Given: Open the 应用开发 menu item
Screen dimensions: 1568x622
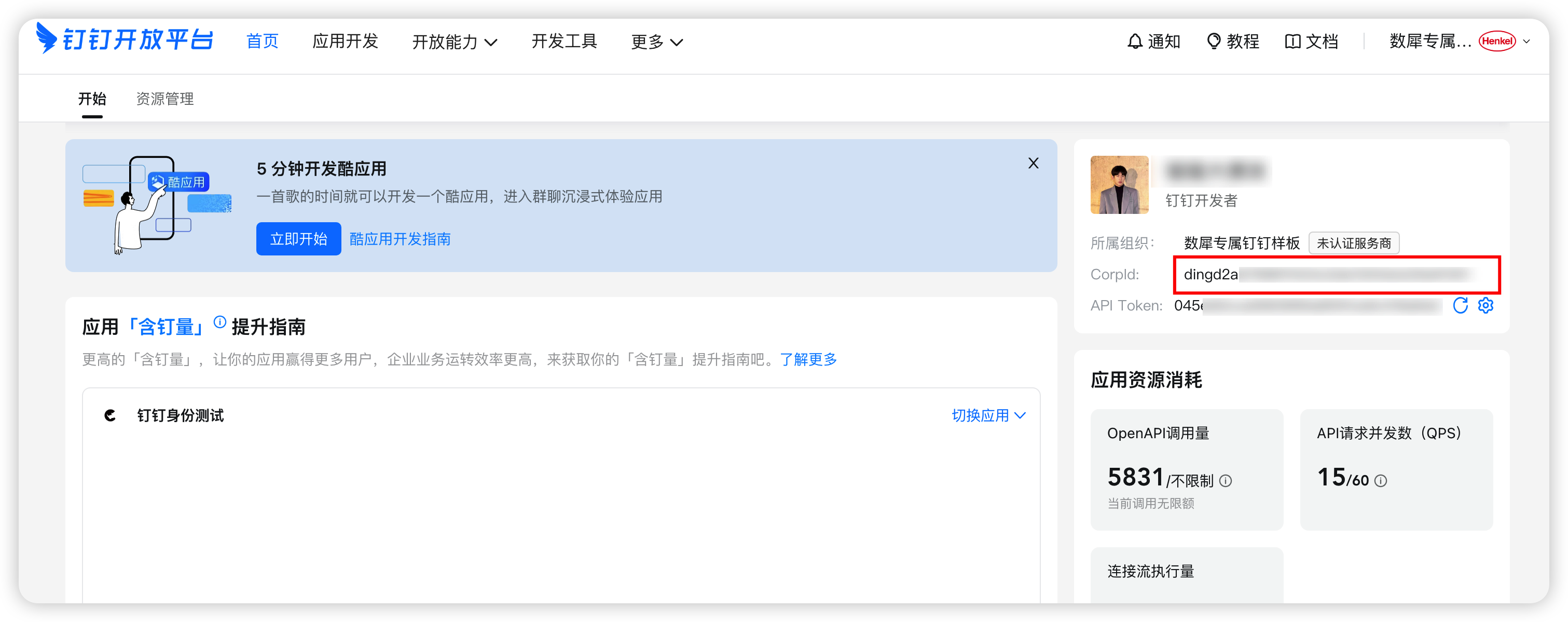Looking at the screenshot, I should (345, 42).
